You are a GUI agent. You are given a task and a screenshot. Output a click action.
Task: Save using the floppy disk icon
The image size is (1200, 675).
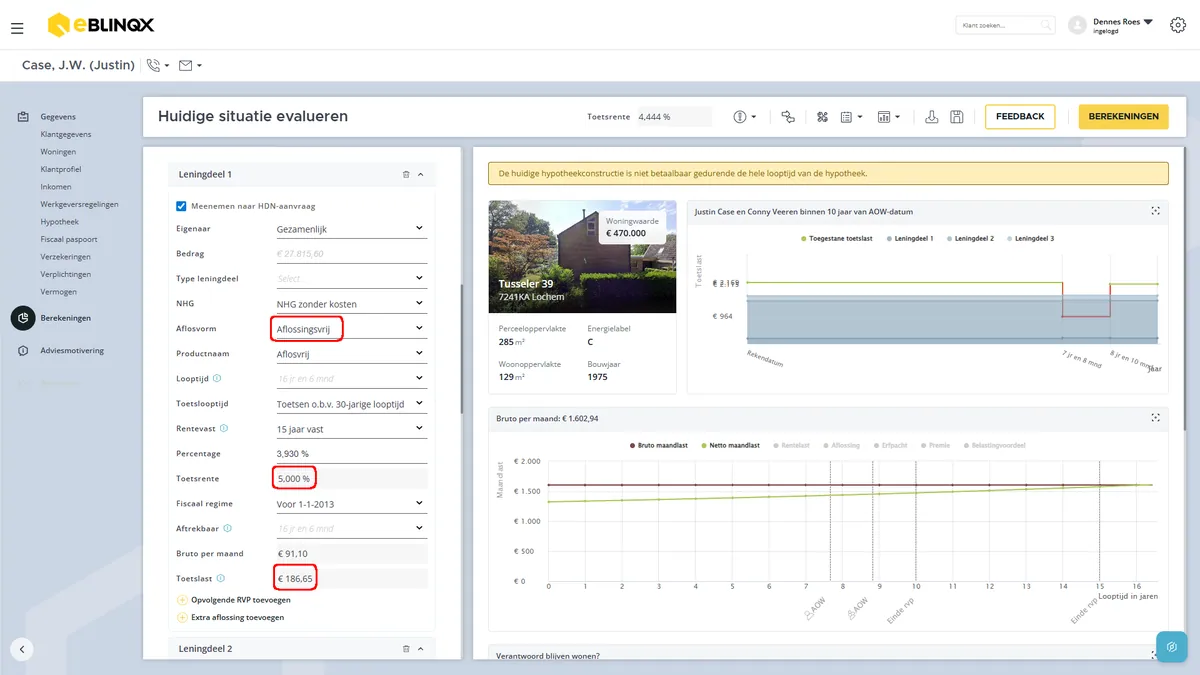point(957,117)
